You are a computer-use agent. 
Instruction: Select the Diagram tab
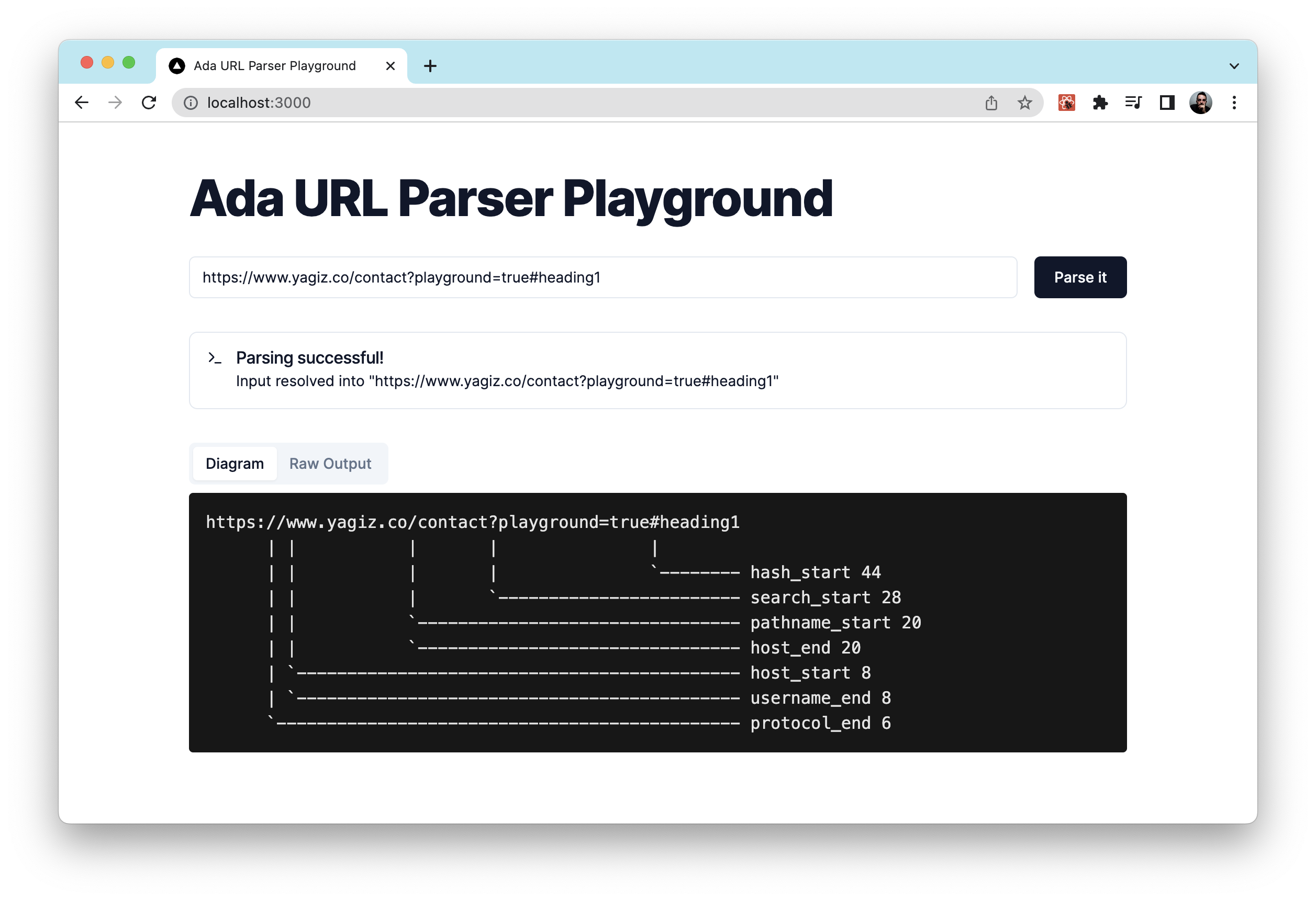(x=235, y=464)
